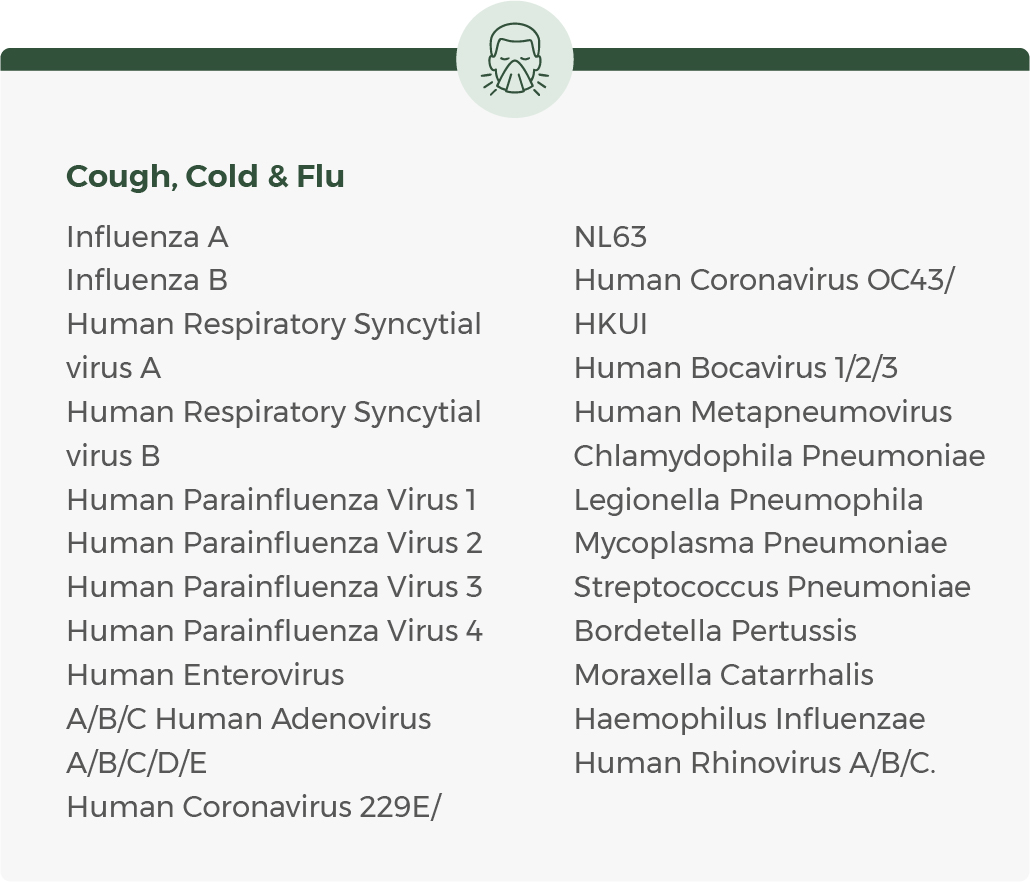Viewport: 1030px width, 882px height.
Task: Click the coughing person icon
Action: (x=515, y=60)
